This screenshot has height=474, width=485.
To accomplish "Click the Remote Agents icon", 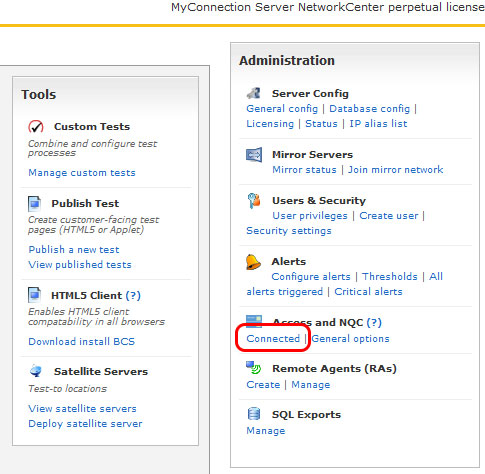I will pos(254,368).
